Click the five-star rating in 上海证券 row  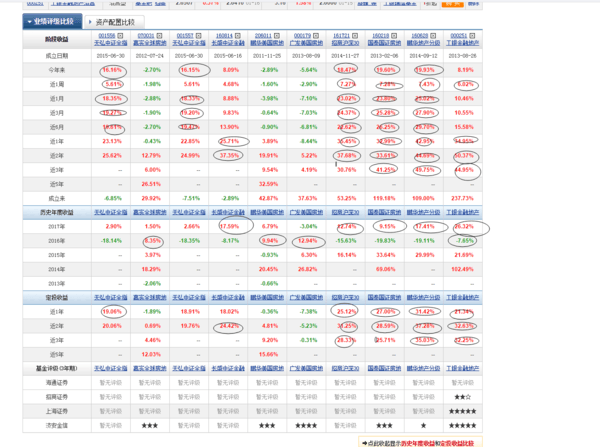click(463, 411)
